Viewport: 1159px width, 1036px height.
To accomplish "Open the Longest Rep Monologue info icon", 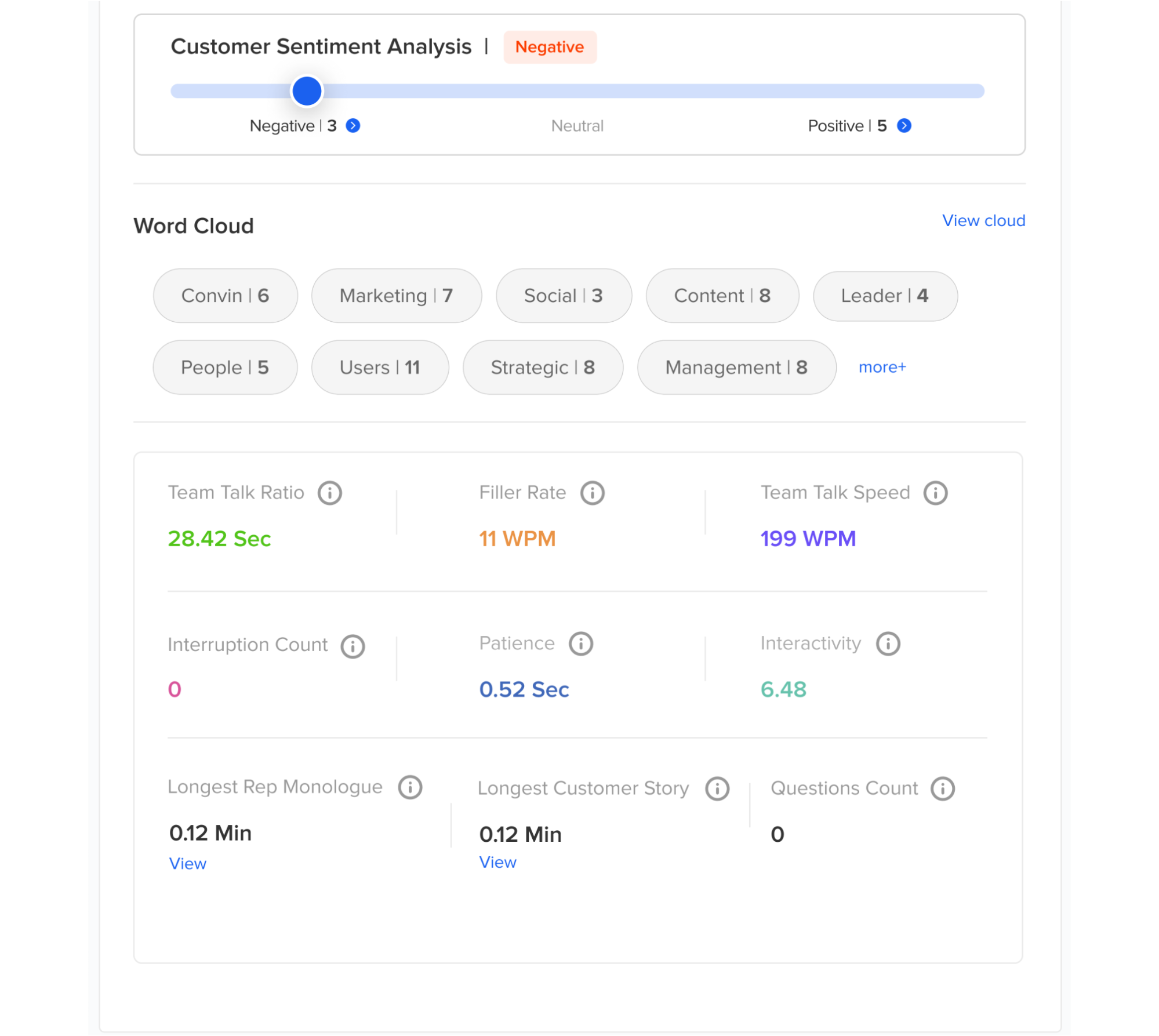I will click(x=410, y=787).
